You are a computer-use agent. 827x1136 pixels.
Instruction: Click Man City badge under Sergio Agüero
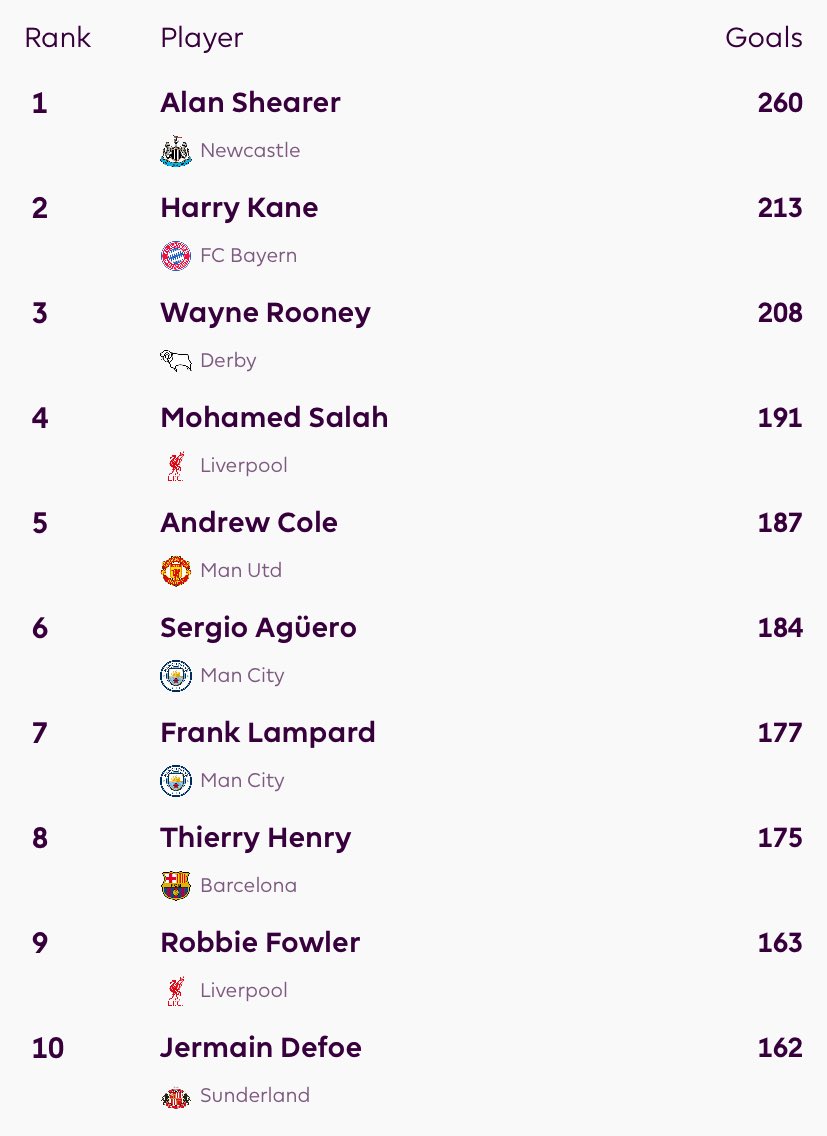click(175, 676)
